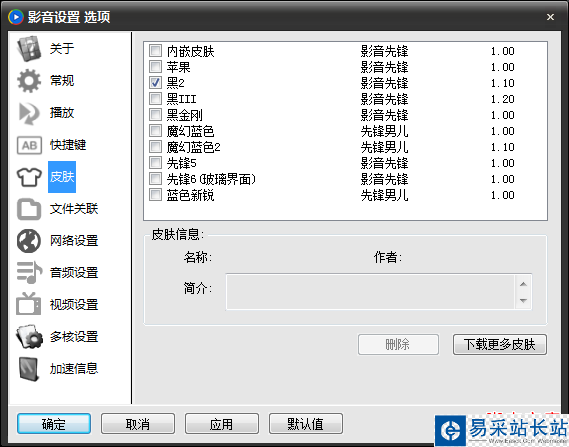The width and height of the screenshot is (569, 447).
Task: Click the 常规 gear icon
Action: tap(29, 81)
